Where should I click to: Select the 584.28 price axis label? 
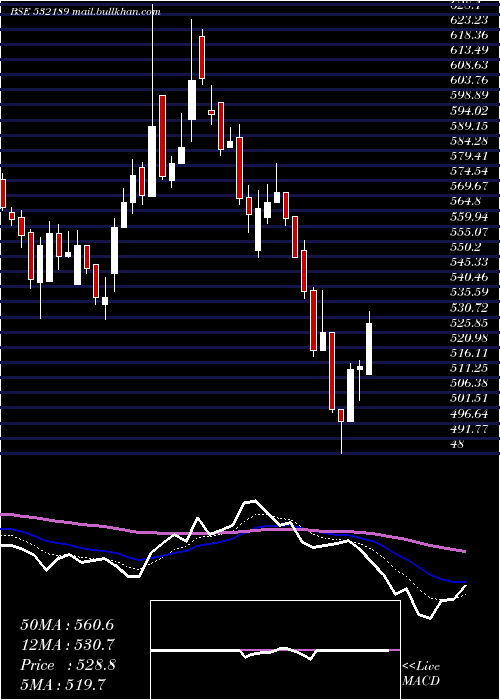(469, 141)
